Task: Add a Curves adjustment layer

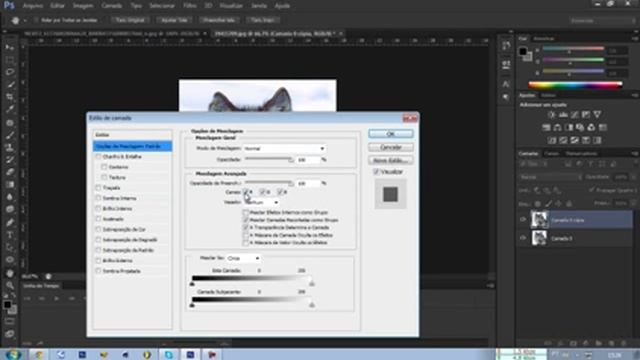Action: click(575, 115)
